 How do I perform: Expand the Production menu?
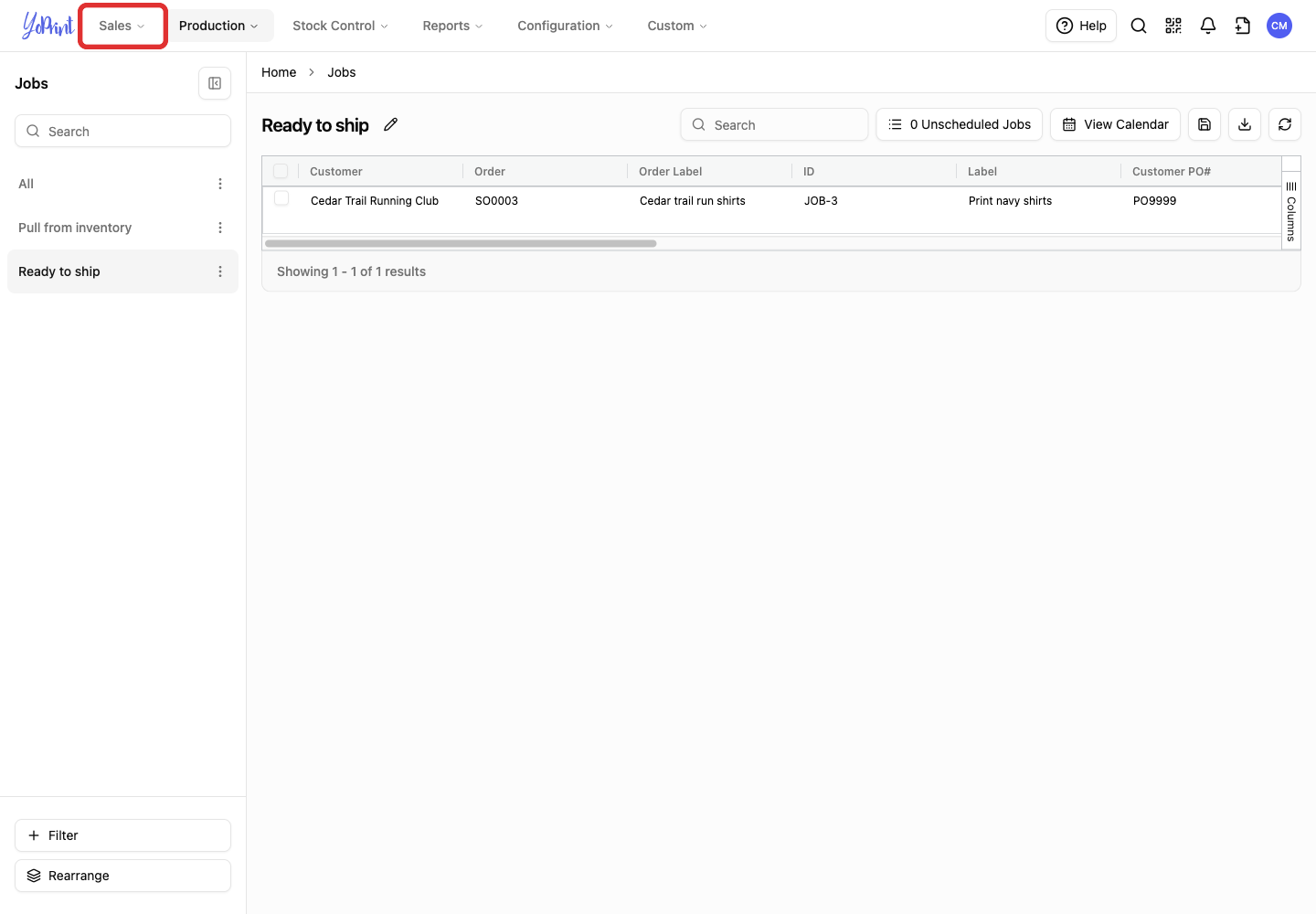click(x=219, y=26)
